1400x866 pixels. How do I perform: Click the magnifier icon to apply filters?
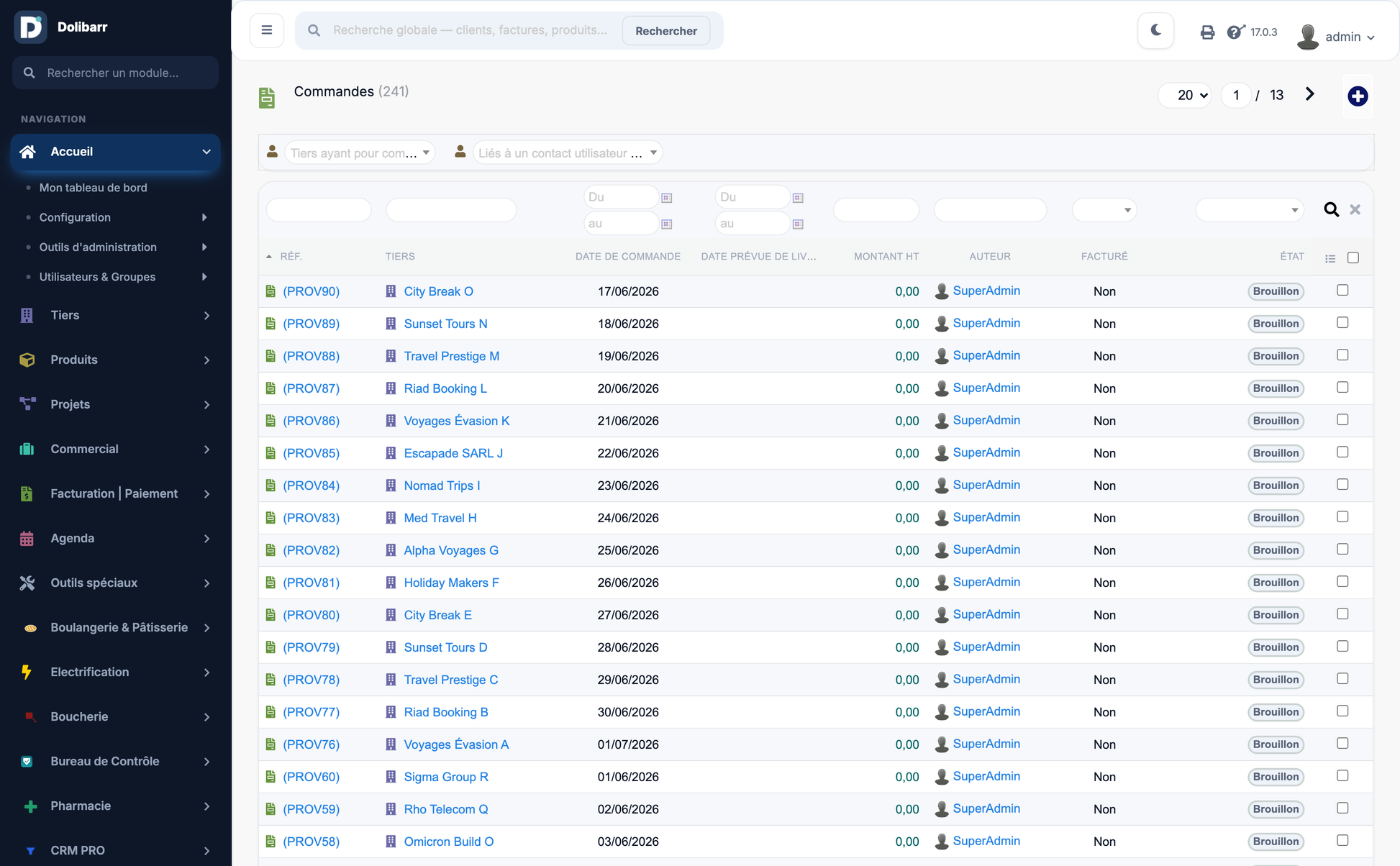pos(1332,209)
